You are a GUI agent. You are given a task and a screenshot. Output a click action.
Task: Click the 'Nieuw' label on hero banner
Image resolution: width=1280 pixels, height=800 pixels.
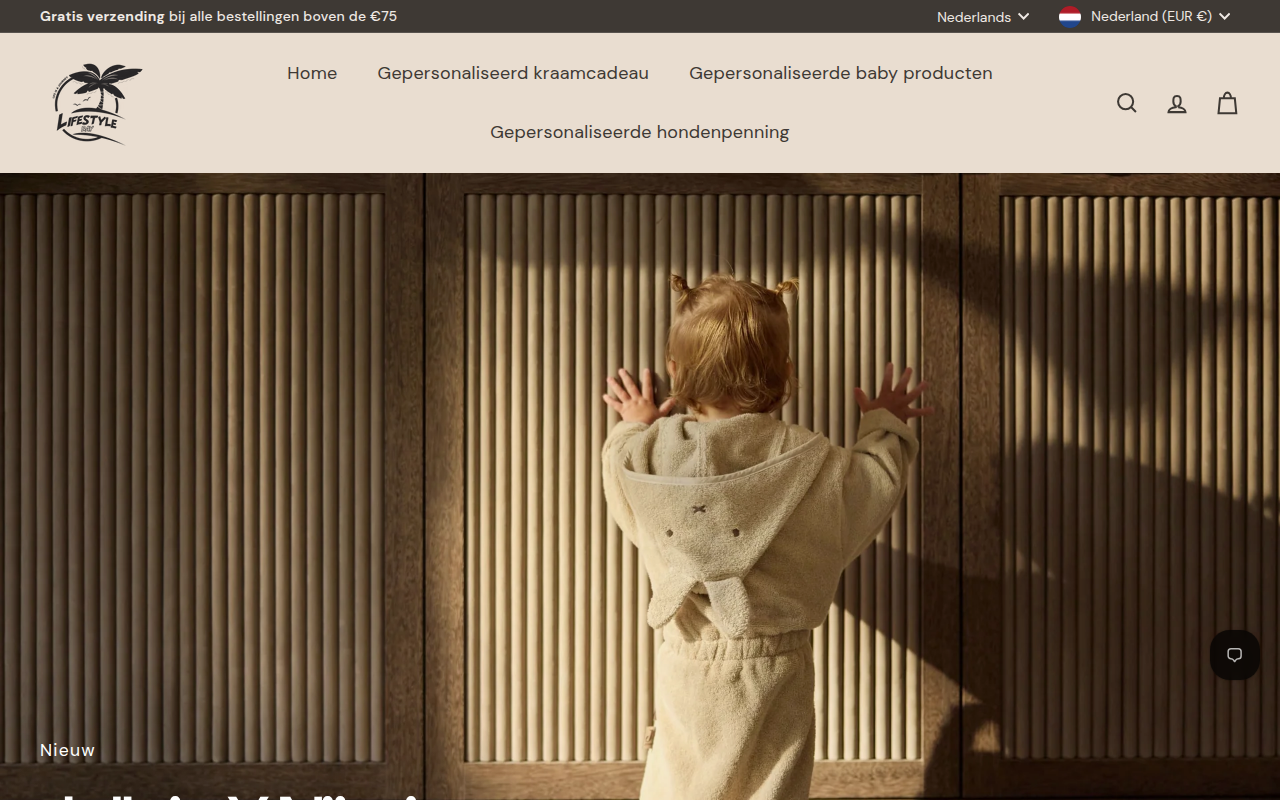click(68, 750)
